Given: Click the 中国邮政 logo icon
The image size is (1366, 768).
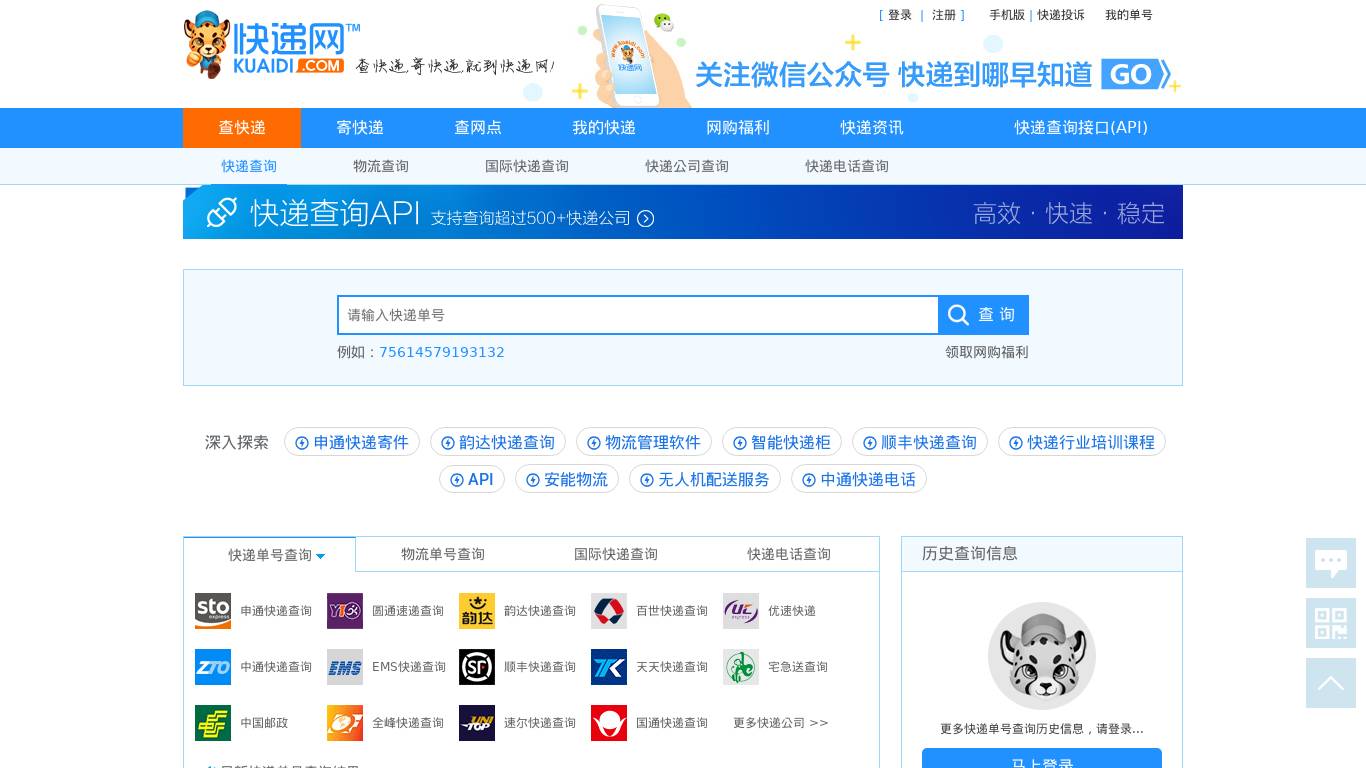Looking at the screenshot, I should (212, 723).
